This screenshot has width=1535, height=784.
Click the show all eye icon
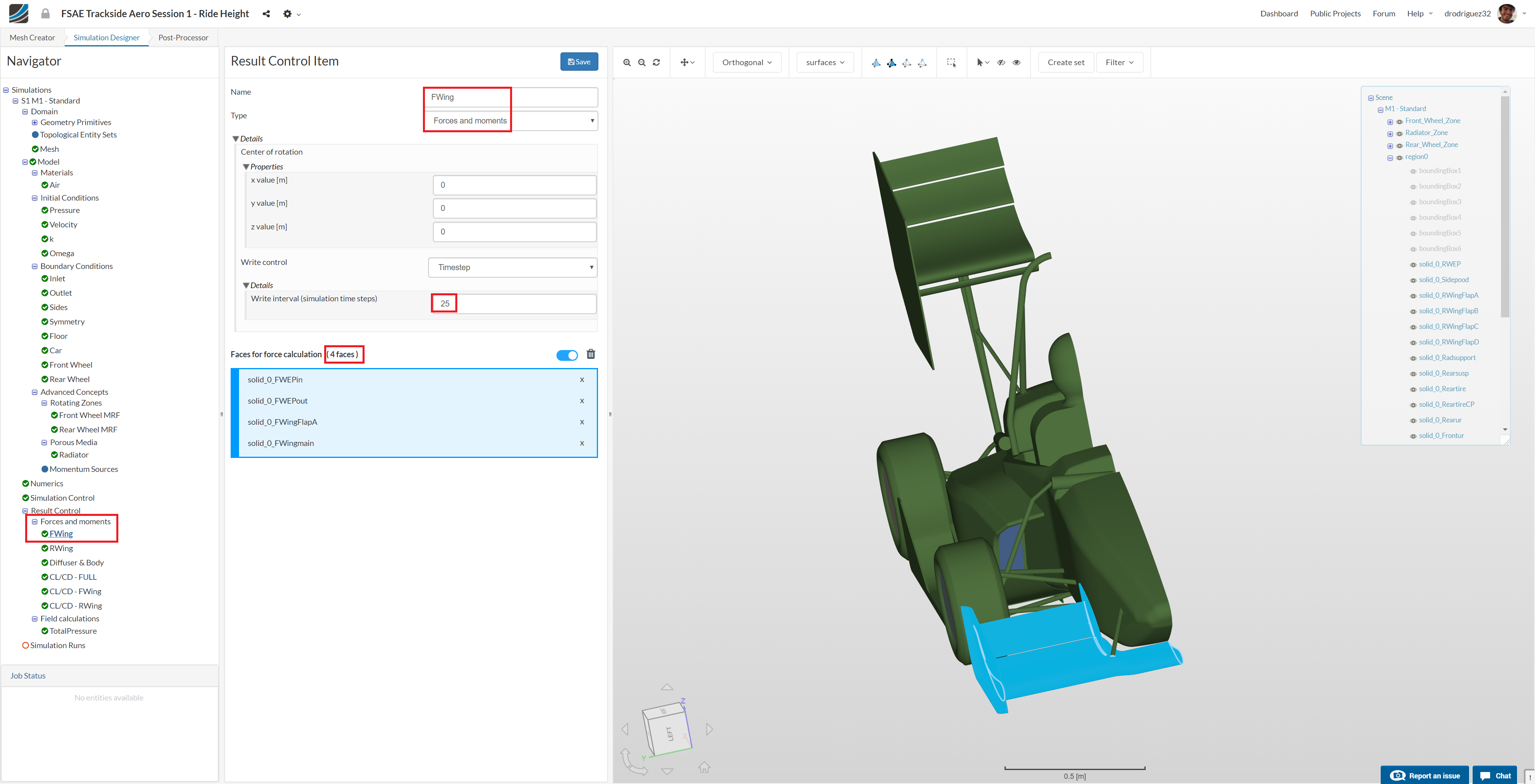tap(1017, 63)
